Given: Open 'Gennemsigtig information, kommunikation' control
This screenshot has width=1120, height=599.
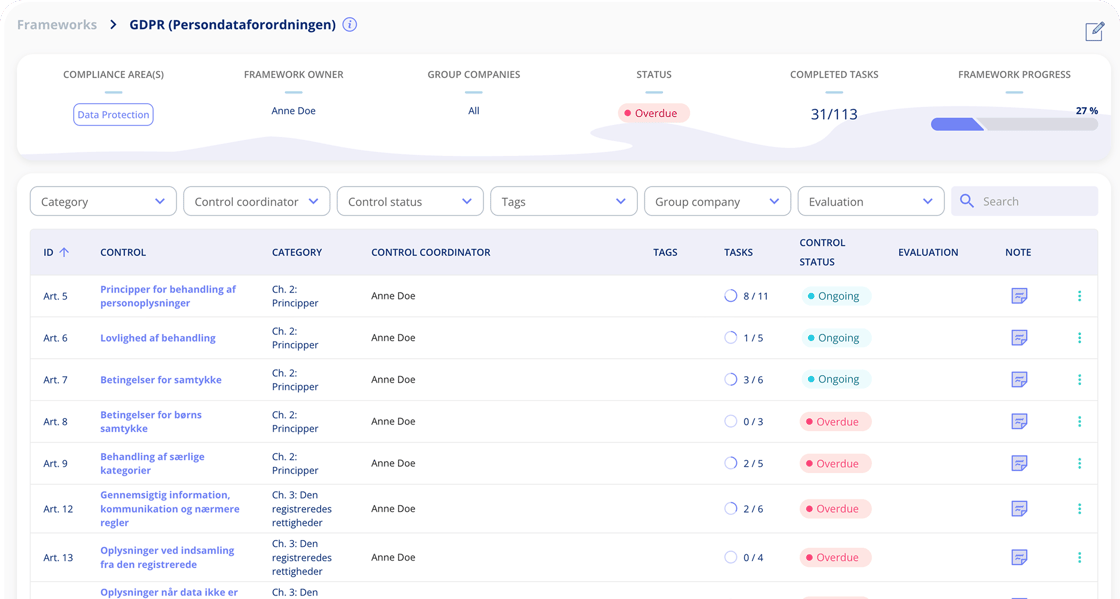Looking at the screenshot, I should [170, 508].
